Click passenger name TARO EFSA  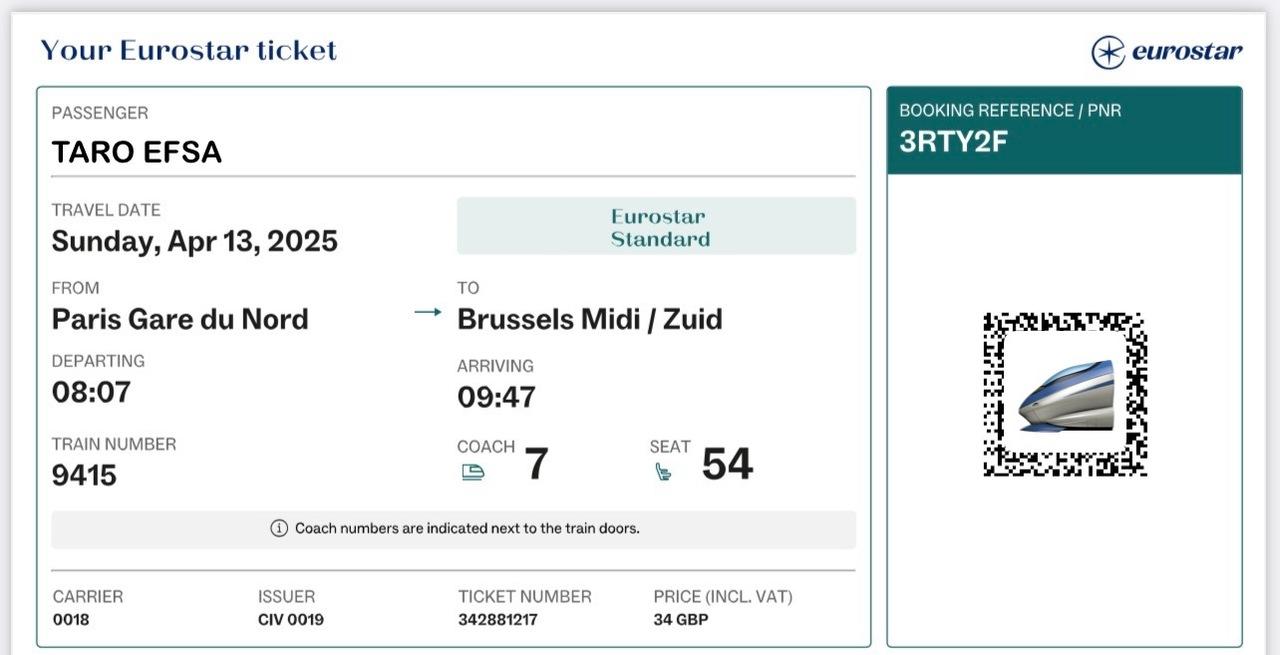click(x=137, y=152)
